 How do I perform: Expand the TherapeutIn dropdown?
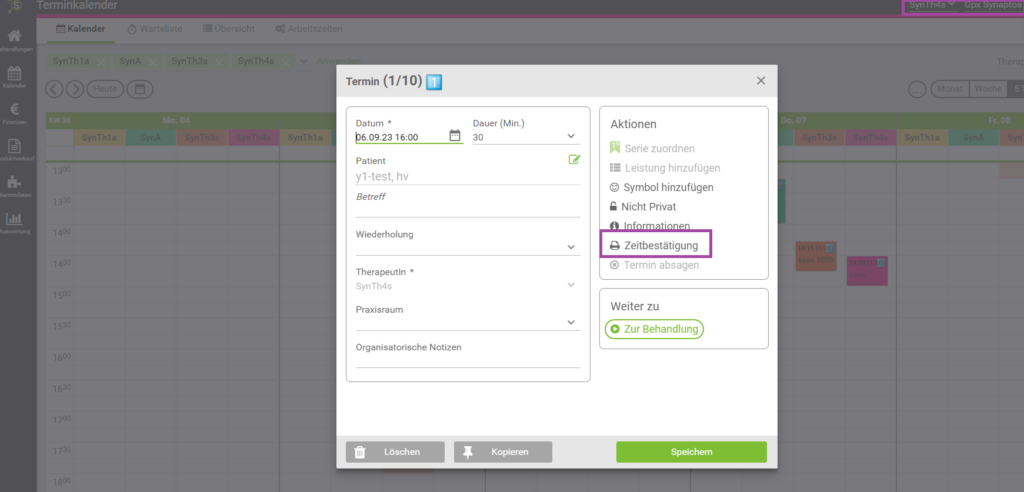coord(571,285)
